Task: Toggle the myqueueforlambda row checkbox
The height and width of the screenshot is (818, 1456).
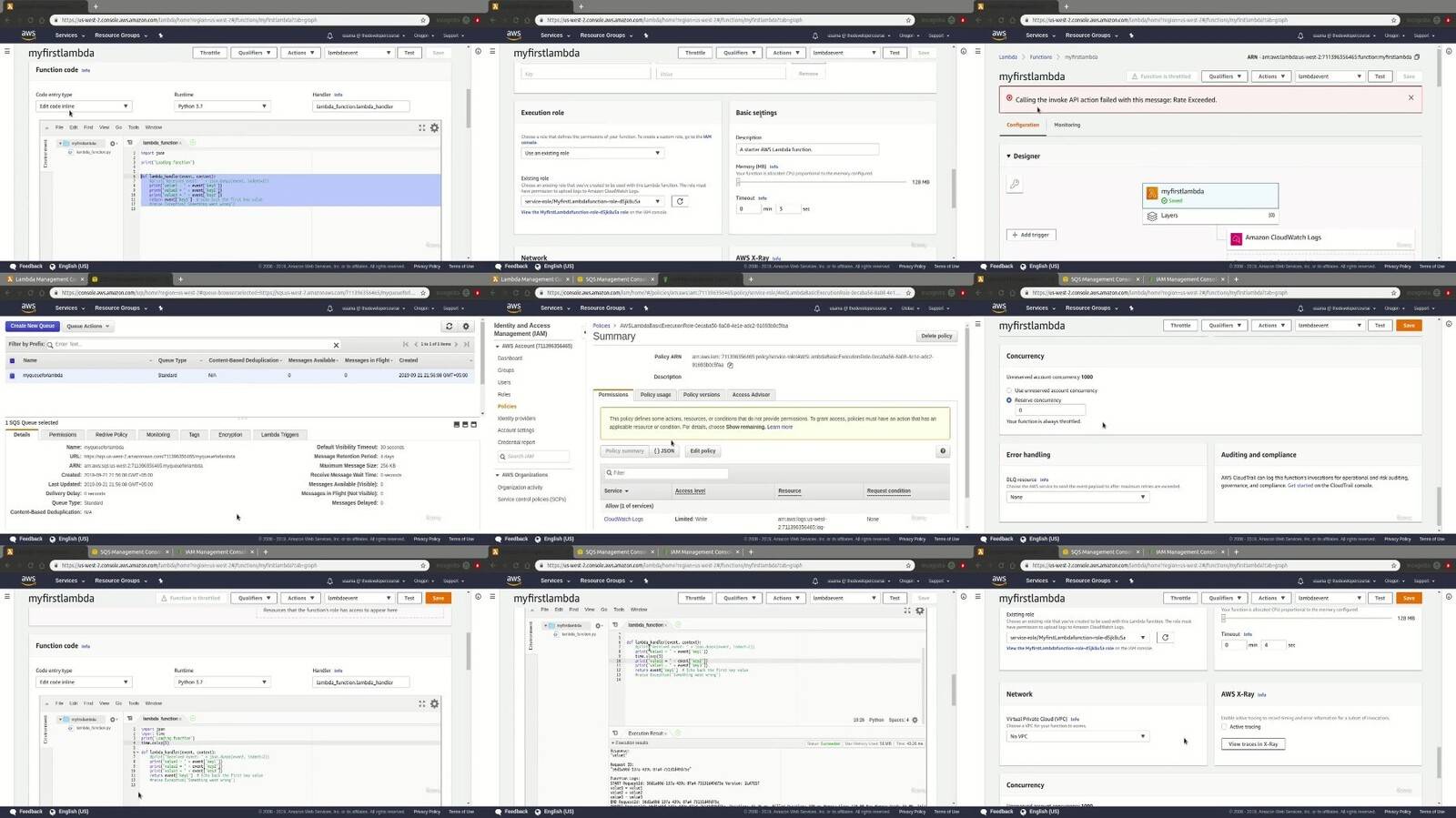Action: pyautogui.click(x=12, y=375)
